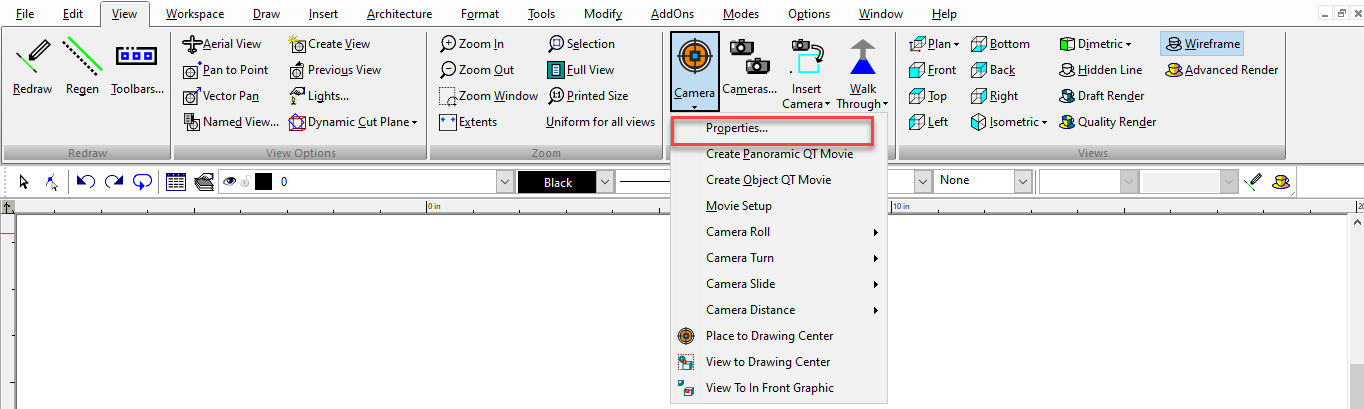Switch to Back view
Image resolution: width=1364 pixels, height=409 pixels.
(993, 70)
